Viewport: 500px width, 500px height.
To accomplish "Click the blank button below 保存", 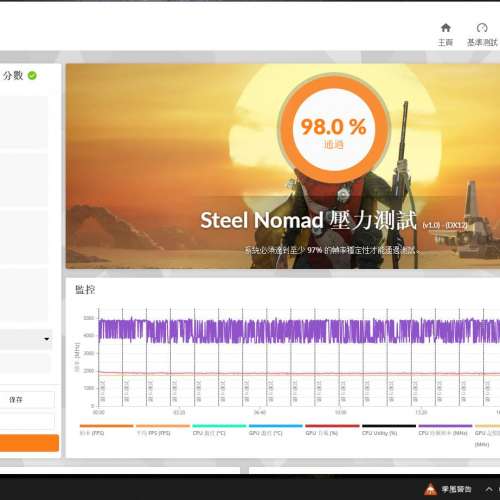I will [27, 421].
